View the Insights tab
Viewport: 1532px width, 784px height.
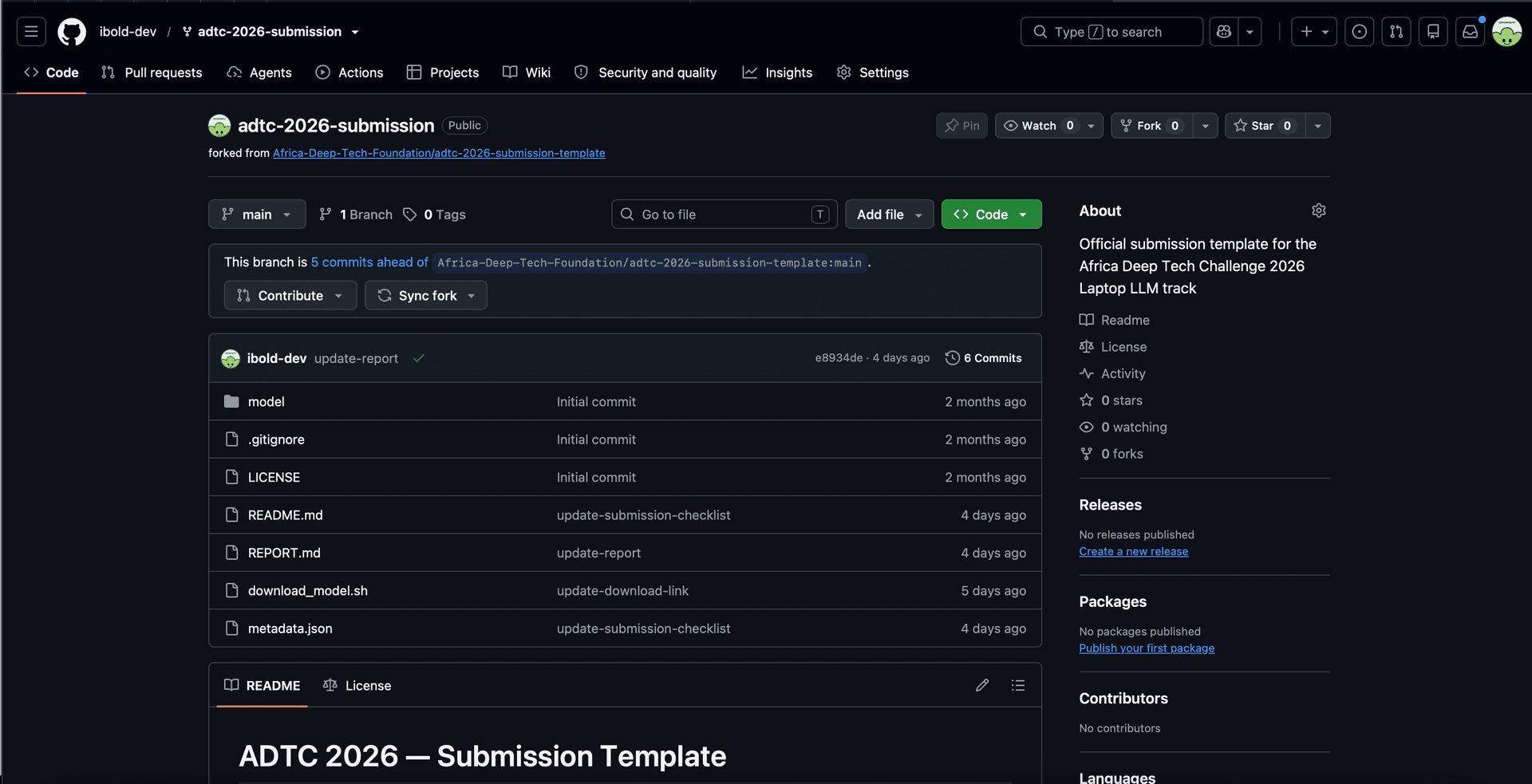coord(777,73)
